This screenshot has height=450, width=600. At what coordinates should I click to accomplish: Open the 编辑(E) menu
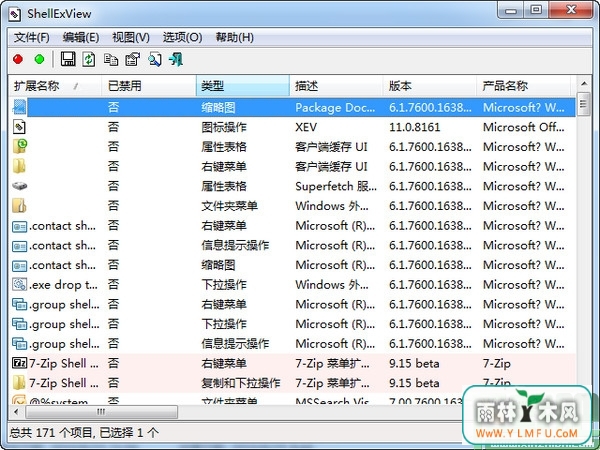[x=81, y=38]
